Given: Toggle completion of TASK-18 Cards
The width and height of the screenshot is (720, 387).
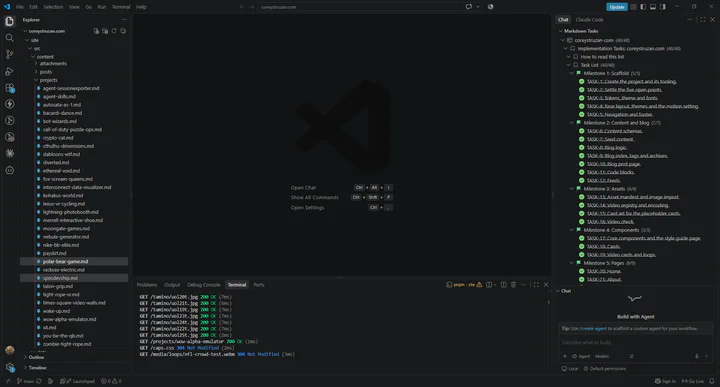Looking at the screenshot, I should click(581, 247).
